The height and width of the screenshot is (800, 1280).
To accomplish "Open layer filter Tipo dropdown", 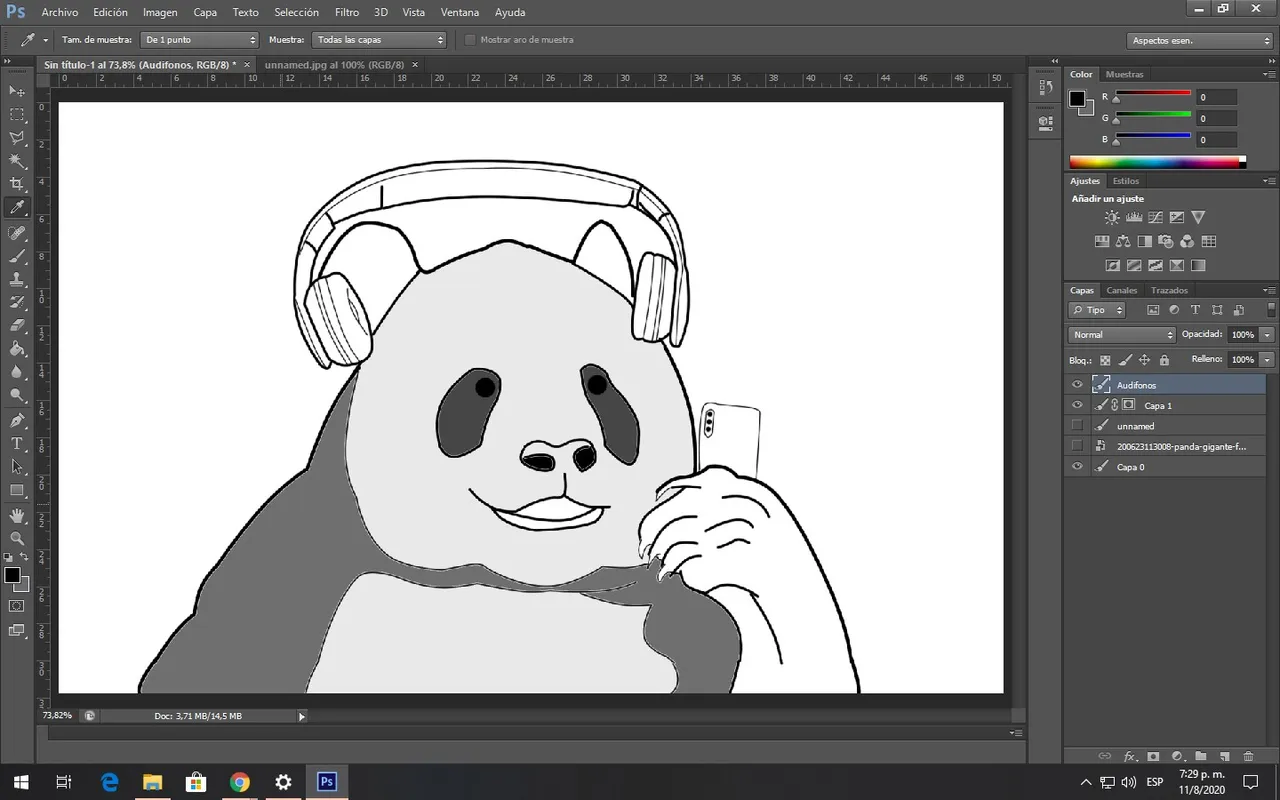I will point(1097,310).
